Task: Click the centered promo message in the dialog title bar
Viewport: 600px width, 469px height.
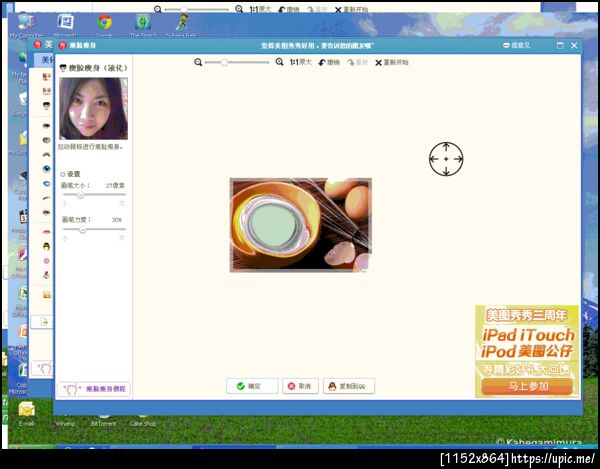Action: pyautogui.click(x=317, y=46)
